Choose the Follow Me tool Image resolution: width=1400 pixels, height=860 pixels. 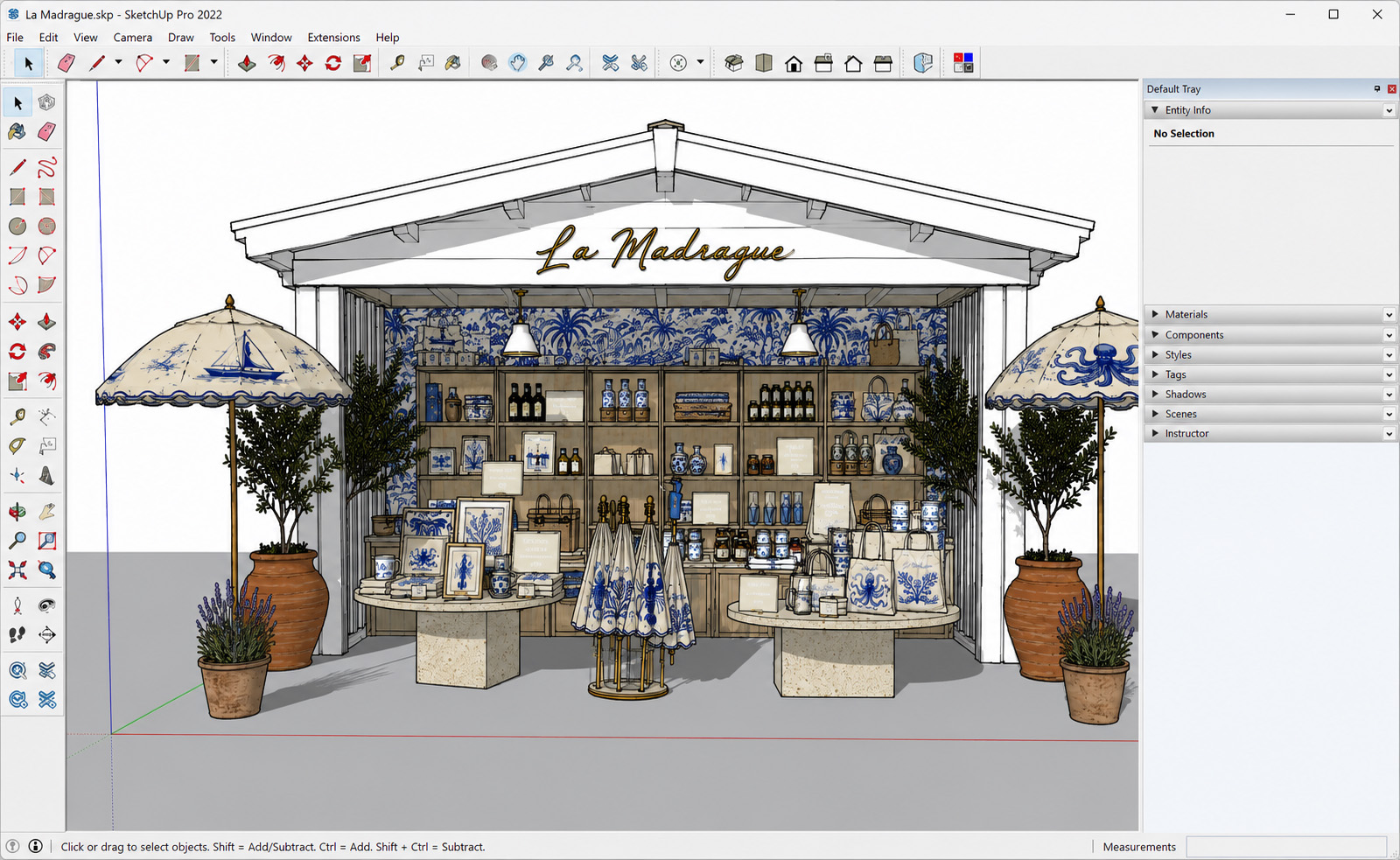pyautogui.click(x=46, y=351)
